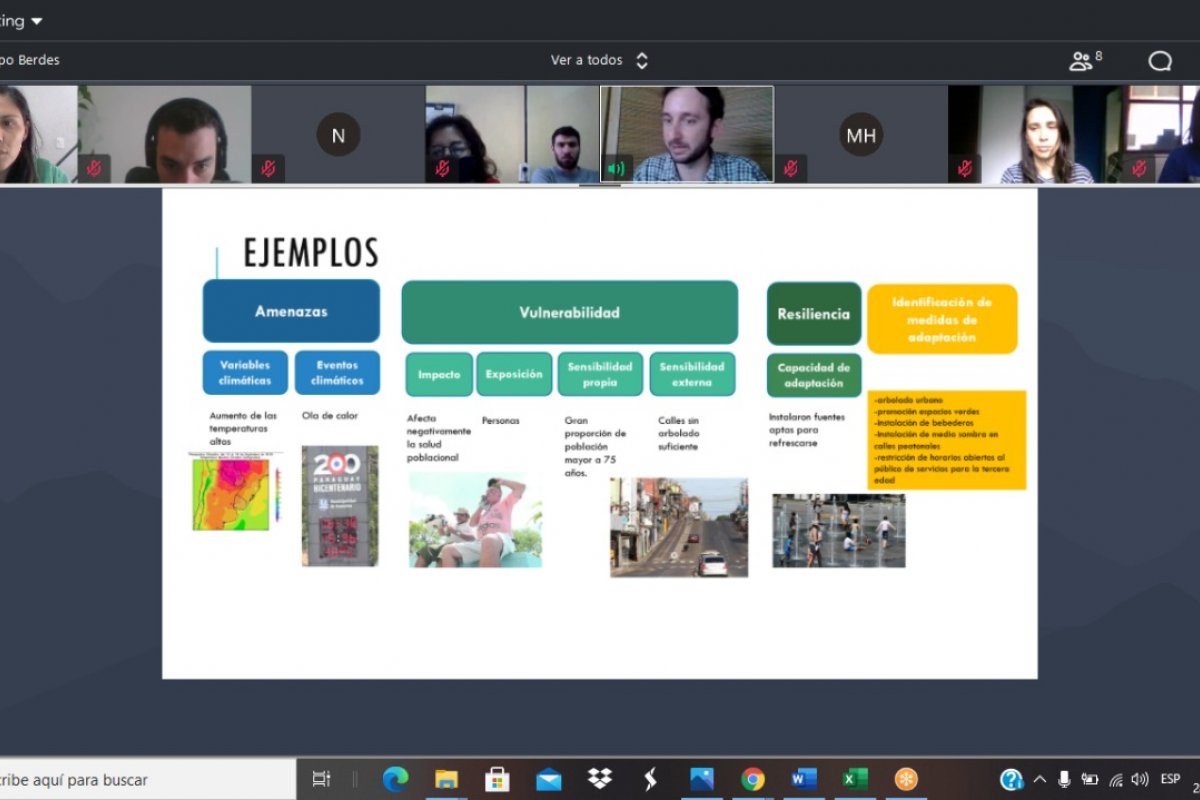
Task: Switch to Excel in the taskbar
Action: (854, 779)
